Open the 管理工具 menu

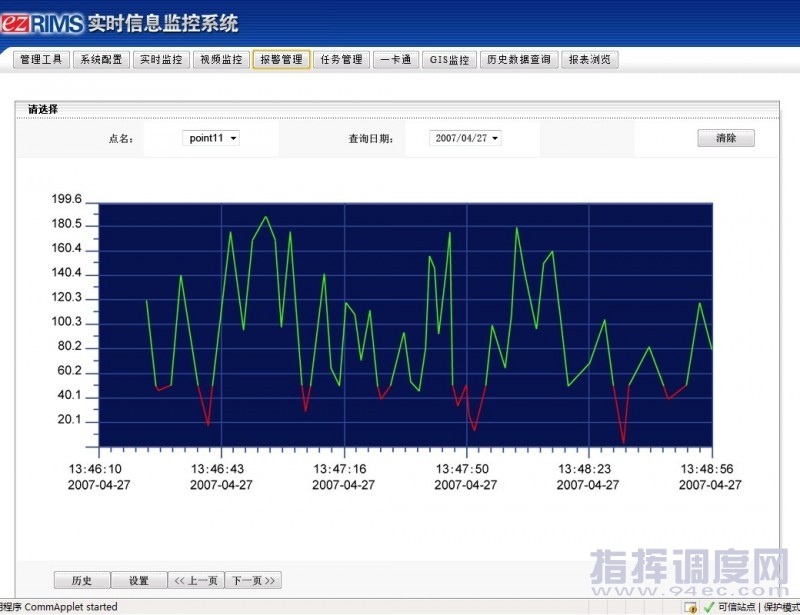click(41, 60)
